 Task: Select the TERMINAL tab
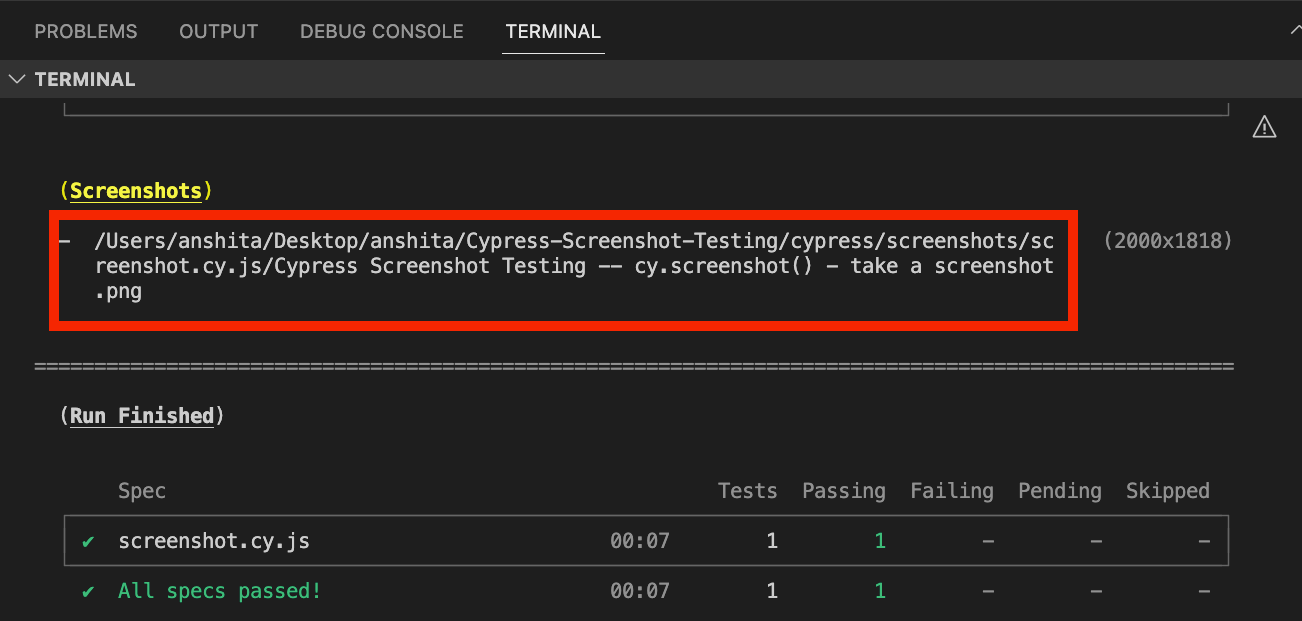tap(553, 32)
